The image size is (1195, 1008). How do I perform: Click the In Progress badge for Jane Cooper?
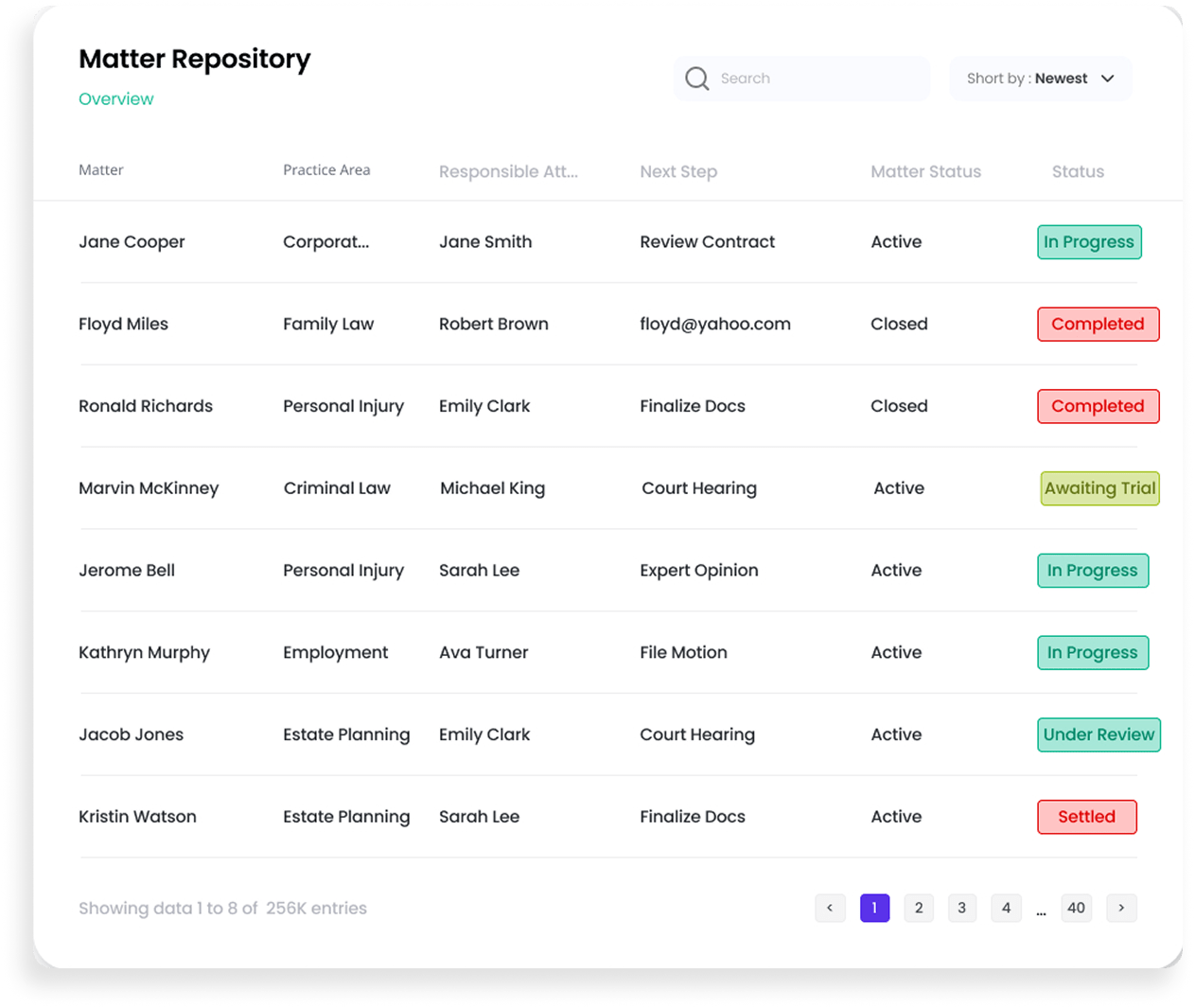coord(1089,241)
